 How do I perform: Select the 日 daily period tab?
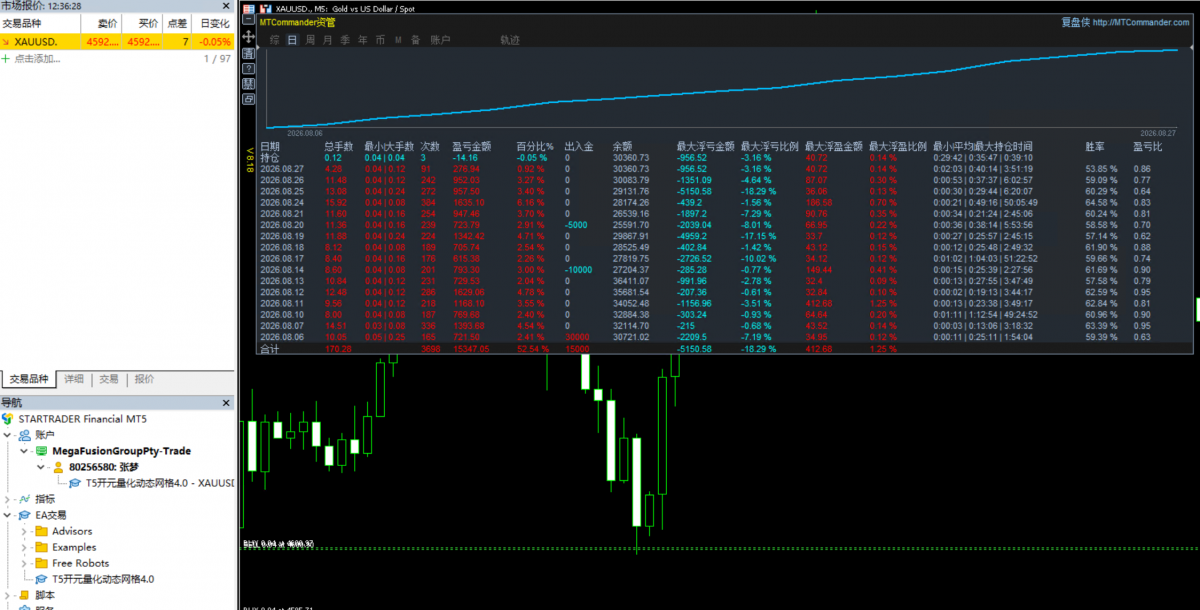tap(292, 40)
